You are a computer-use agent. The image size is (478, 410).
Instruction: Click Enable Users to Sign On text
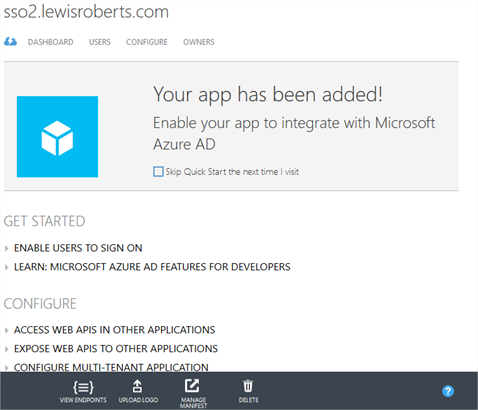[x=78, y=248]
